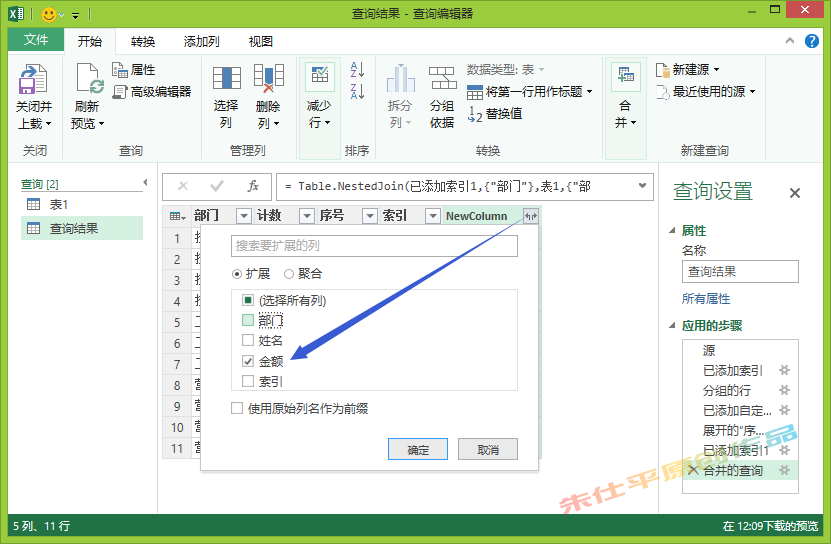Delete the 合并的查询 step with X

click(x=693, y=470)
